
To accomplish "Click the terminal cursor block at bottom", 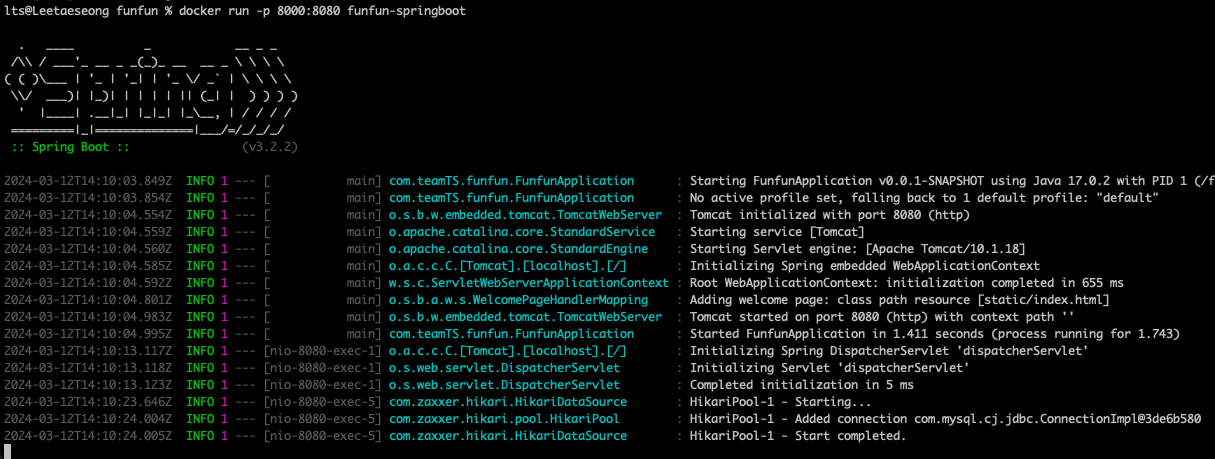I will pos(8,452).
